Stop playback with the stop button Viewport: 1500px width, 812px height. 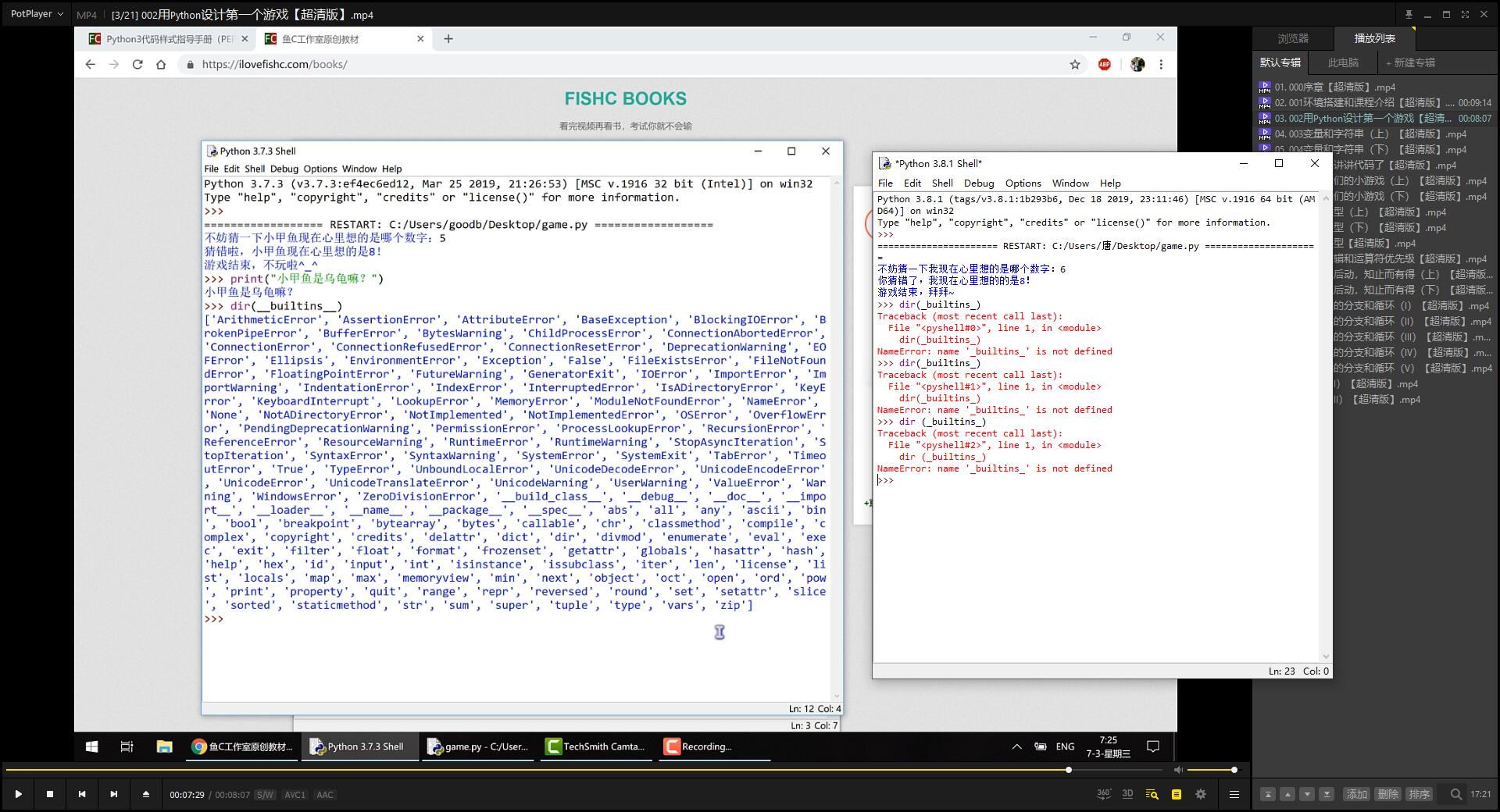(x=50, y=794)
